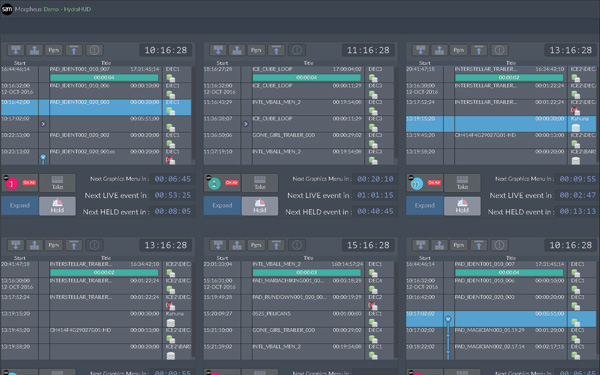
Task: Click the green progress bar under ICE_CUBE_LOOP
Action: pyautogui.click(x=307, y=78)
